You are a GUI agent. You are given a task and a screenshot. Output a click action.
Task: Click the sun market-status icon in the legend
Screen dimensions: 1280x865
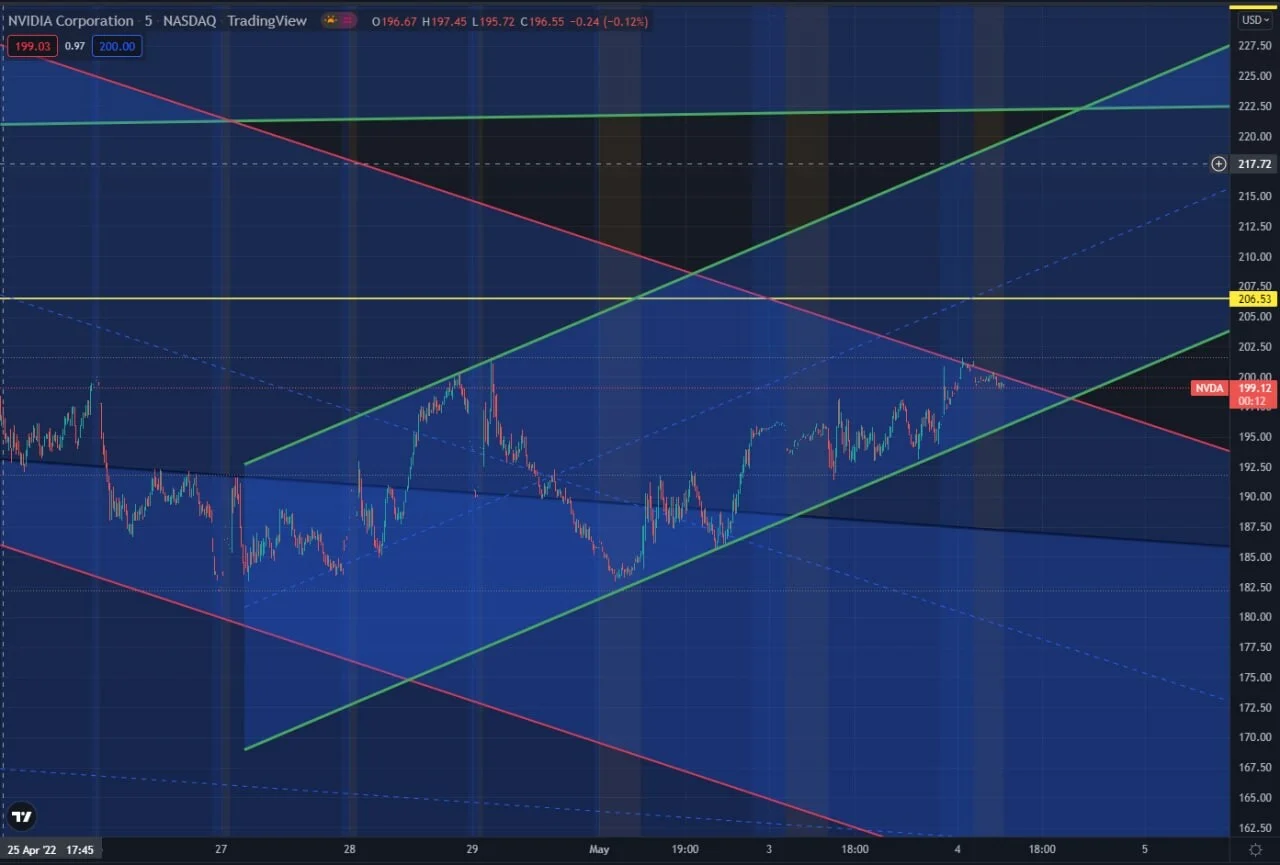tap(329, 21)
